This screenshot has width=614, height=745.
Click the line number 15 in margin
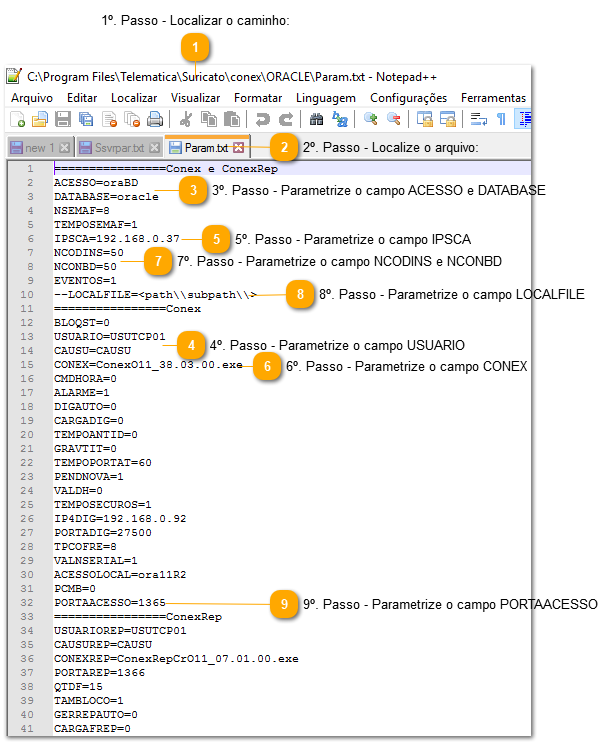tap(30, 365)
